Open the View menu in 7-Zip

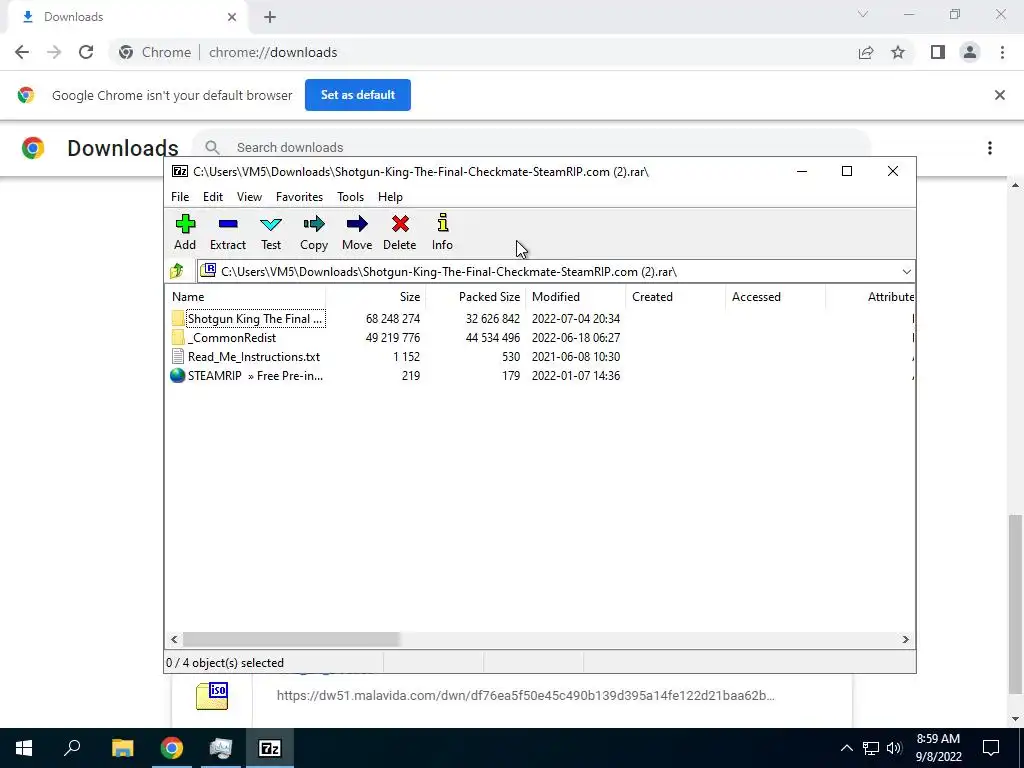[249, 197]
